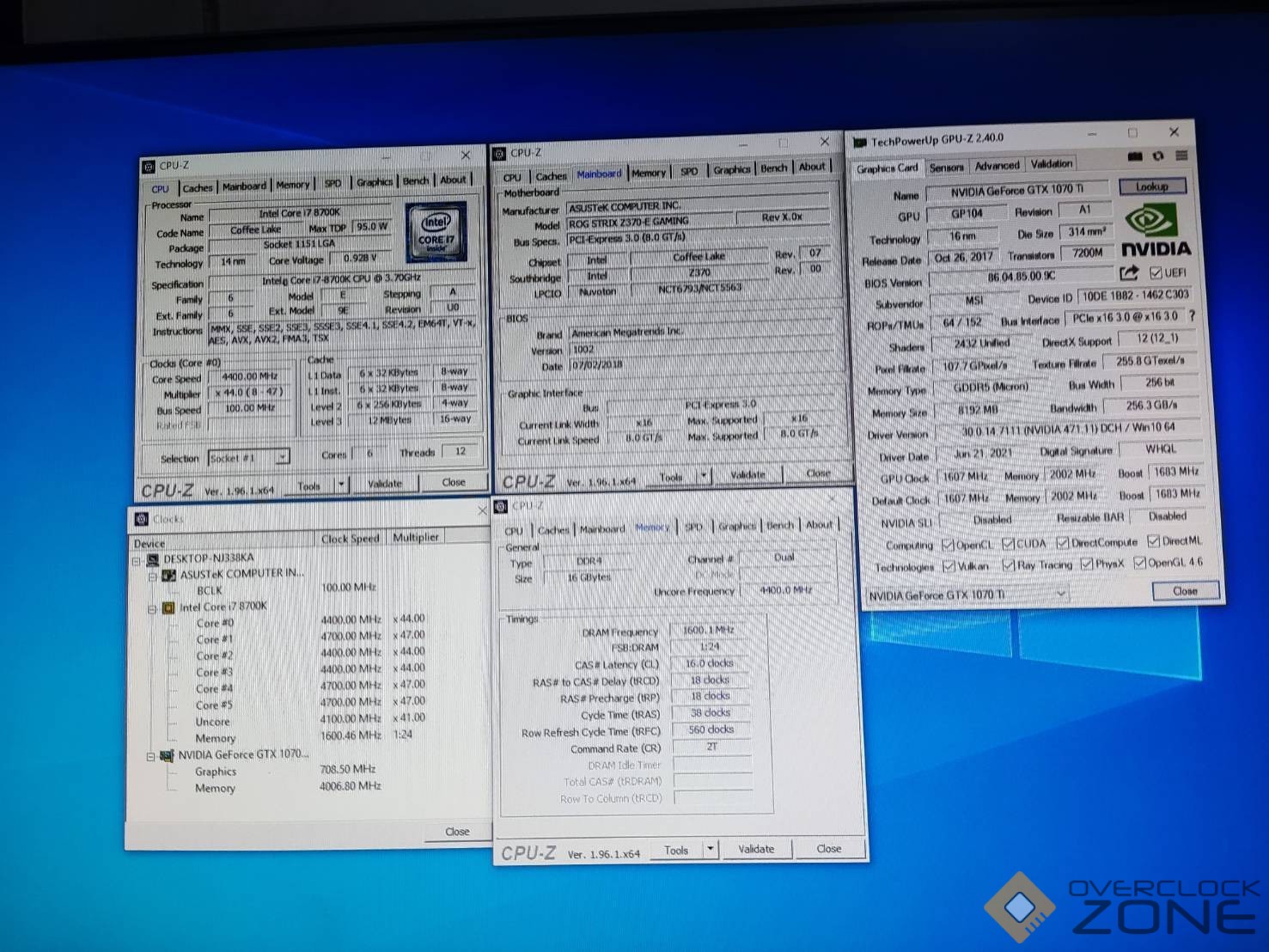This screenshot has height=952, width=1269.
Task: Click the Lookup button in GPU-Z
Action: (x=1151, y=186)
